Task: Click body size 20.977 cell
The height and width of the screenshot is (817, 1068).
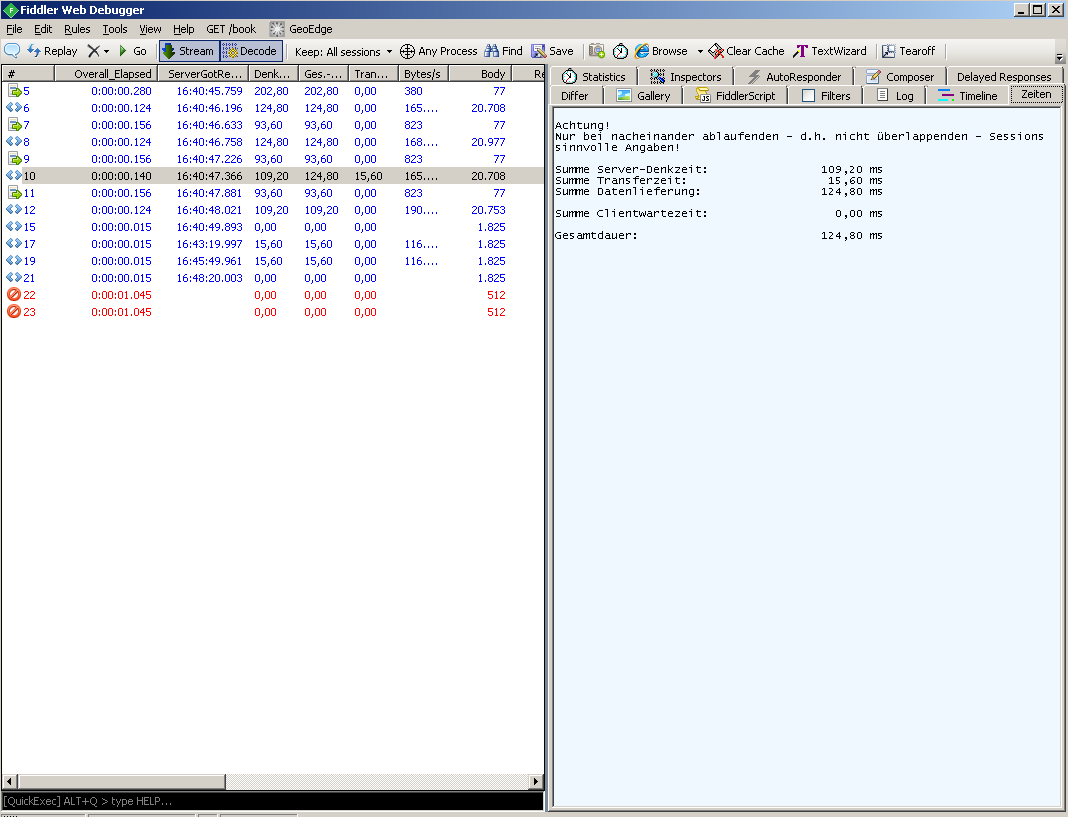Action: (488, 142)
